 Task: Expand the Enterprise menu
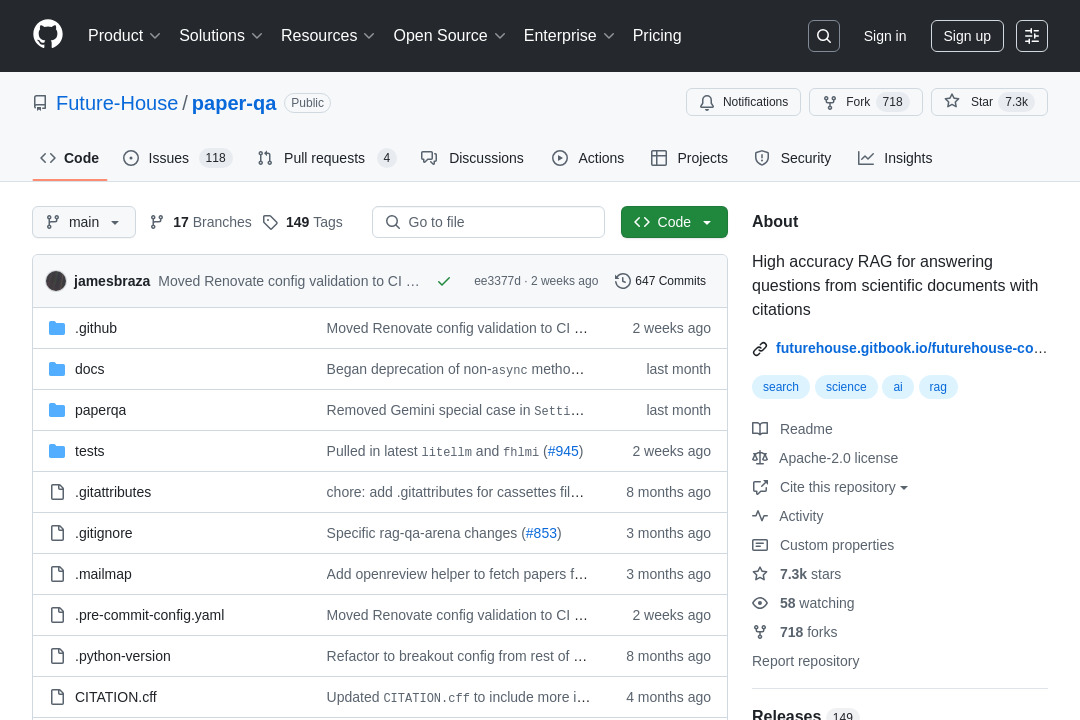click(x=569, y=36)
